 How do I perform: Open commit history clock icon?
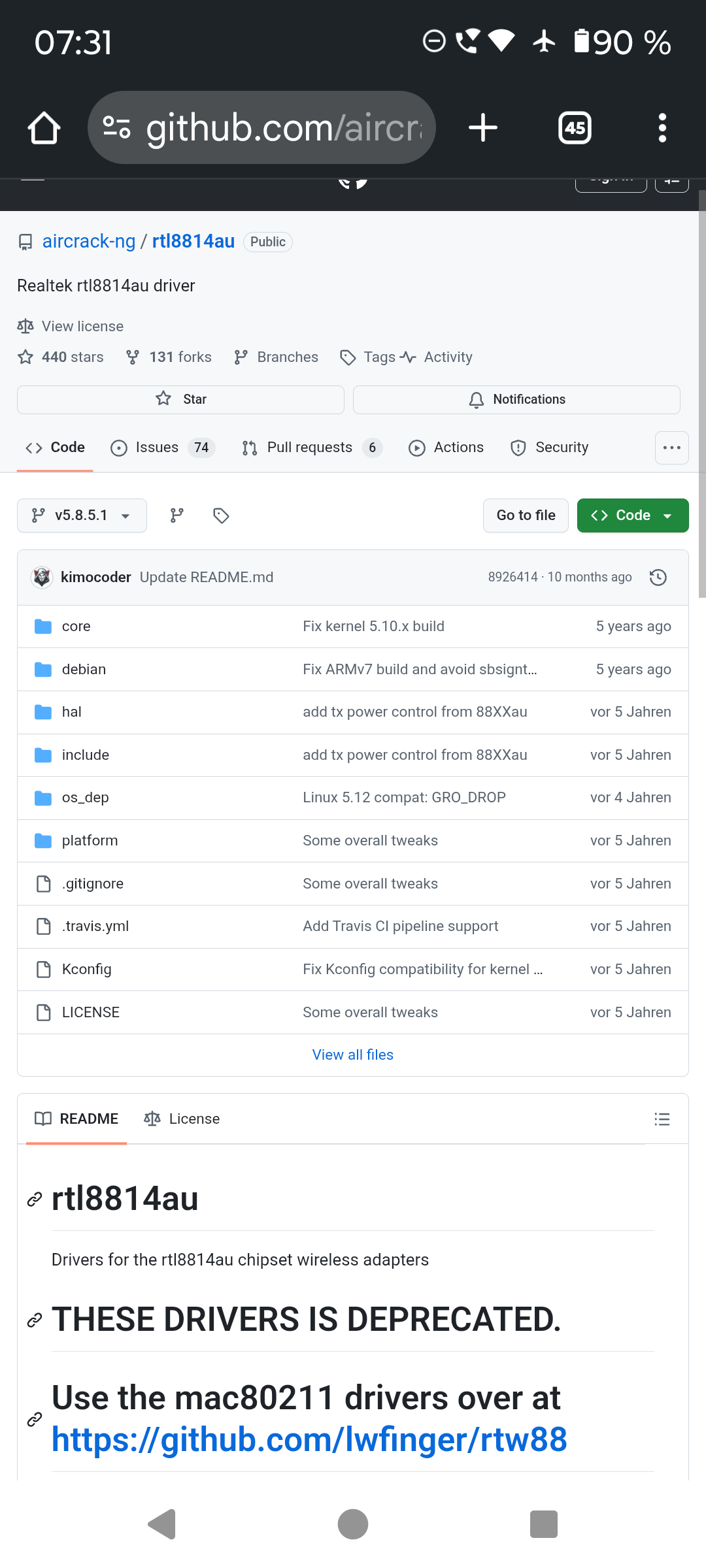coord(658,578)
